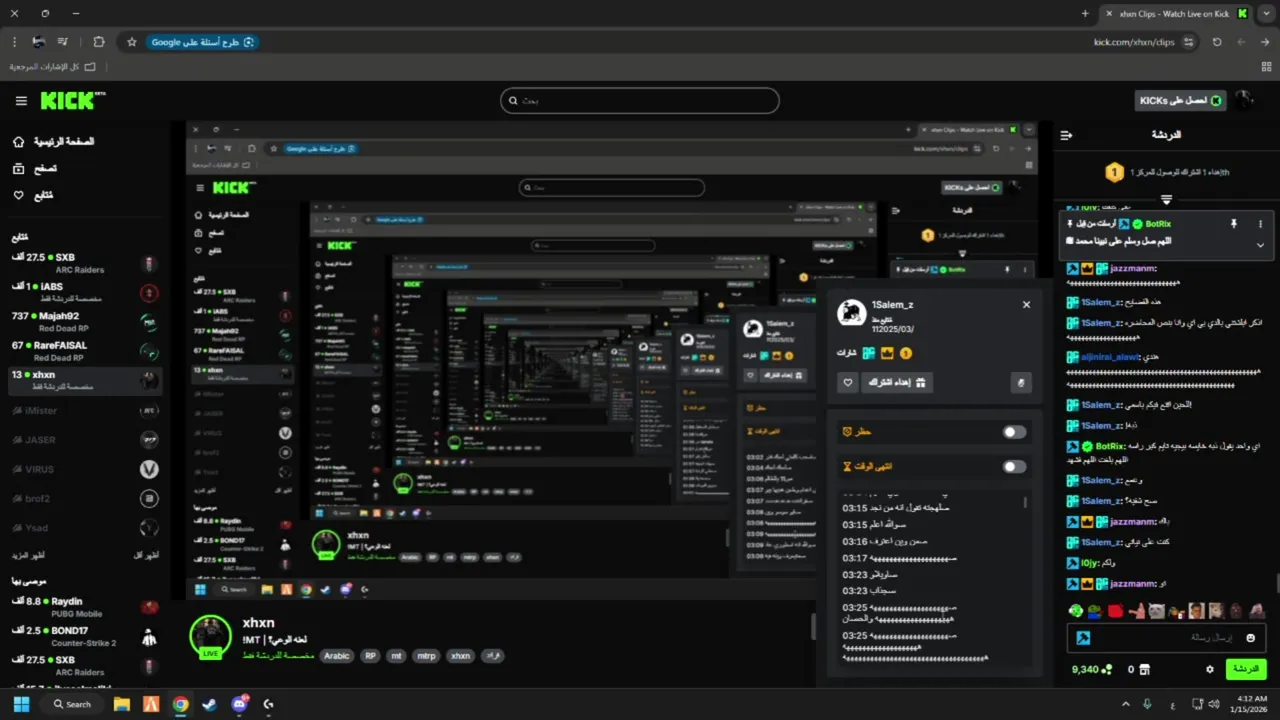The width and height of the screenshot is (1280, 720).
Task: Click the RP tag chip
Action: tap(370, 656)
